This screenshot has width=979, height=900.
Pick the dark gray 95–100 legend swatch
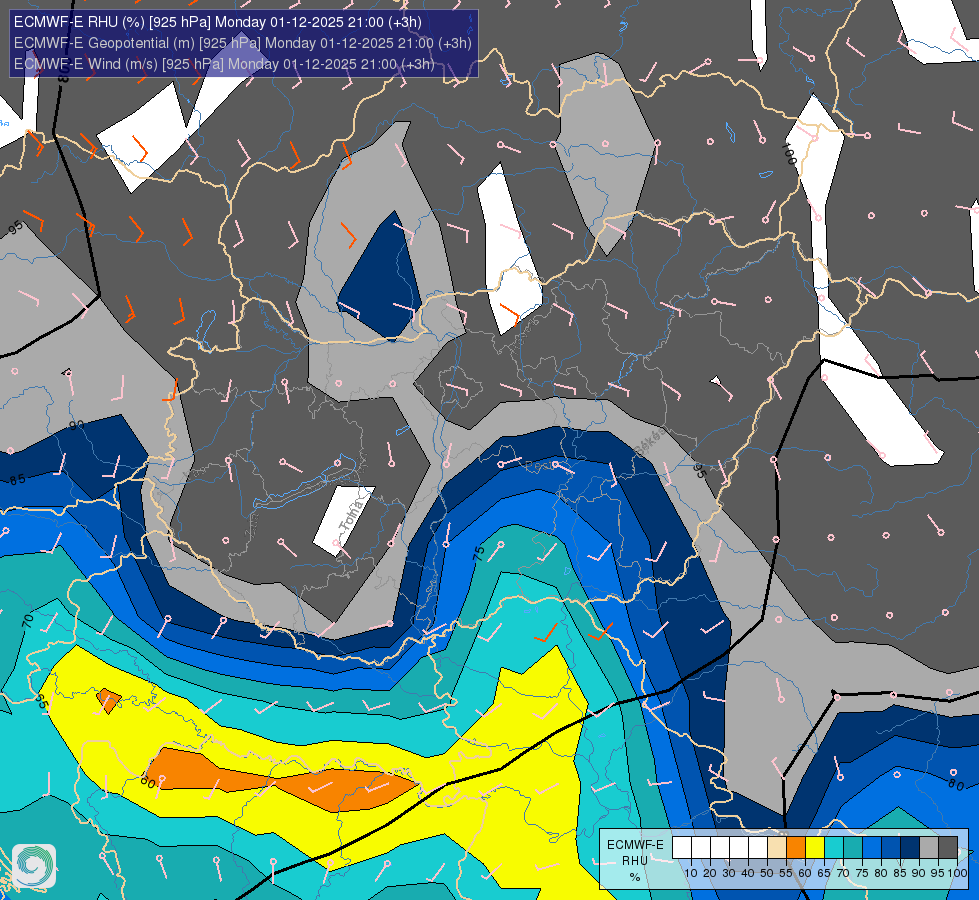point(948,848)
